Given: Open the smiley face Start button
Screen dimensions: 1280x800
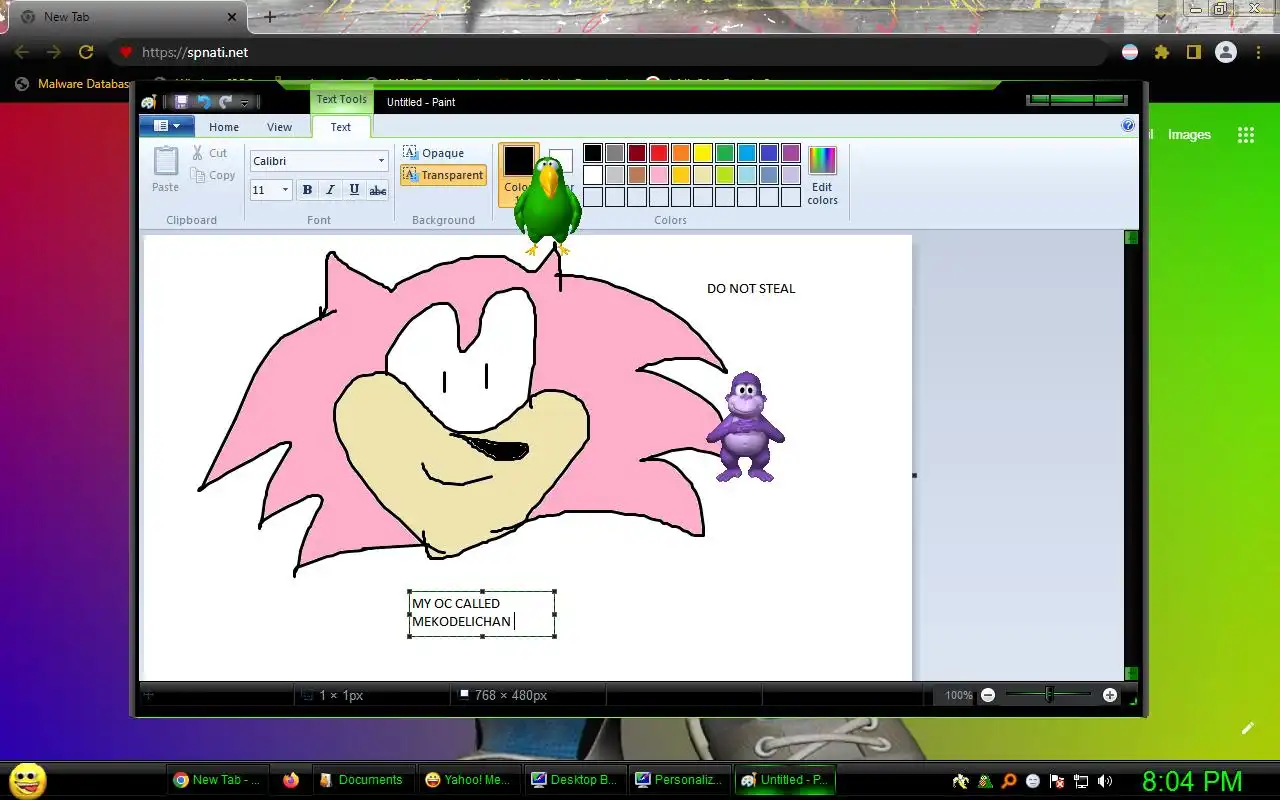Looking at the screenshot, I should point(27,780).
